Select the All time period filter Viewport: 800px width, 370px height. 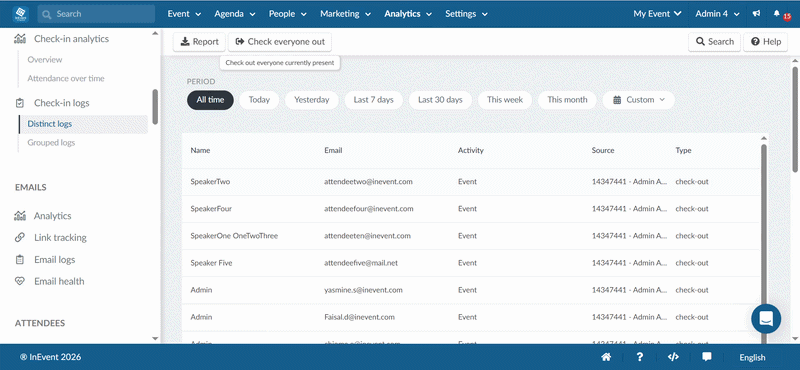[210, 100]
